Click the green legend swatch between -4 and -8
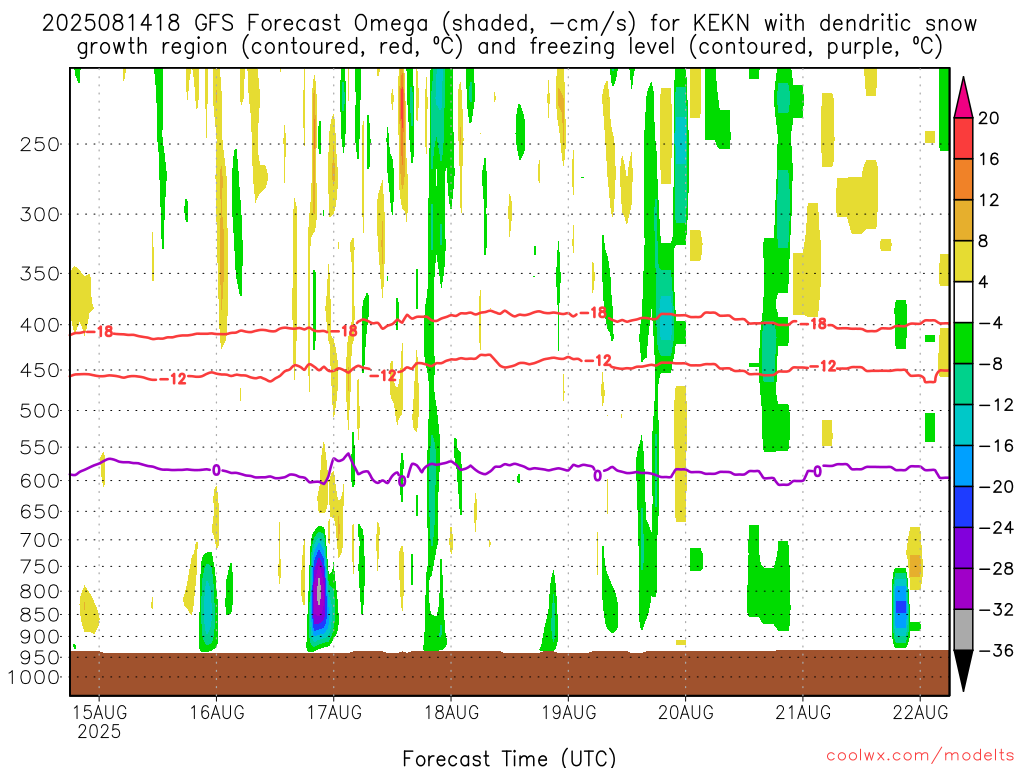 963,344
